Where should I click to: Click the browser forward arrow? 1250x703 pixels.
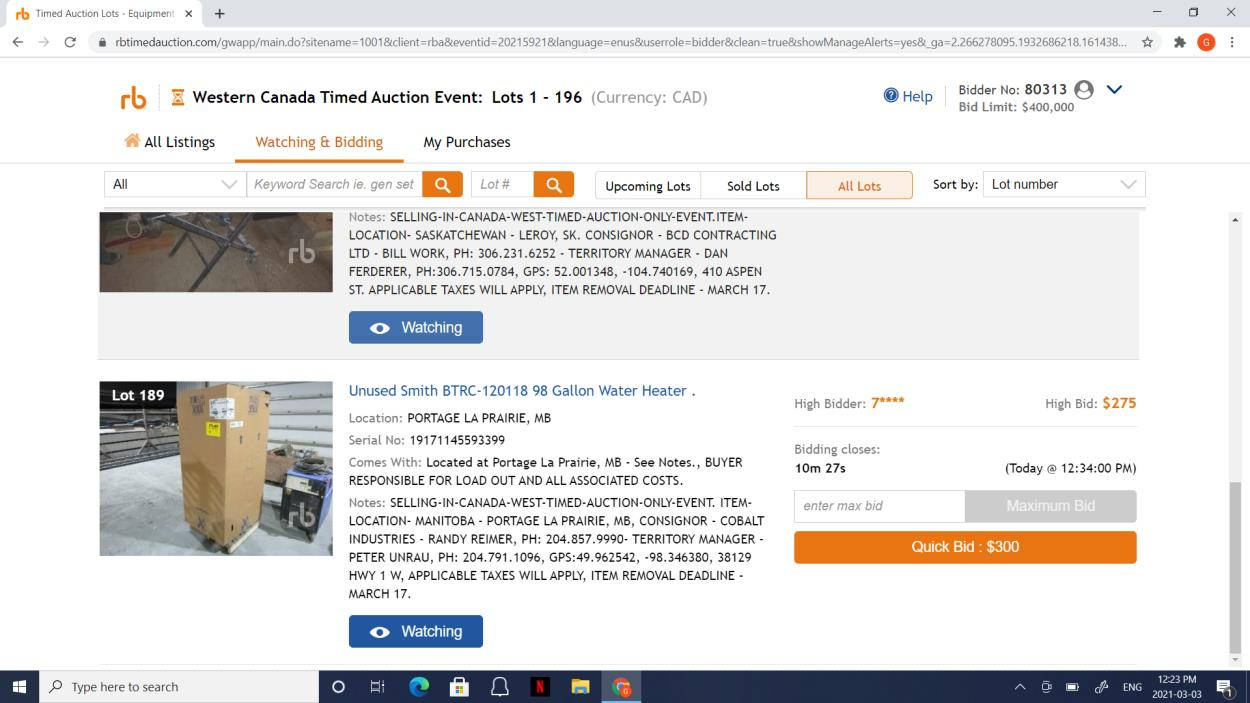[x=44, y=42]
